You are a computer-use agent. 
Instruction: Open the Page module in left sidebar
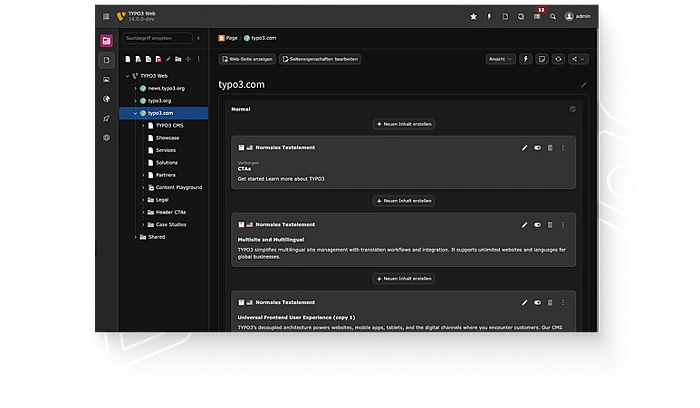point(107,60)
